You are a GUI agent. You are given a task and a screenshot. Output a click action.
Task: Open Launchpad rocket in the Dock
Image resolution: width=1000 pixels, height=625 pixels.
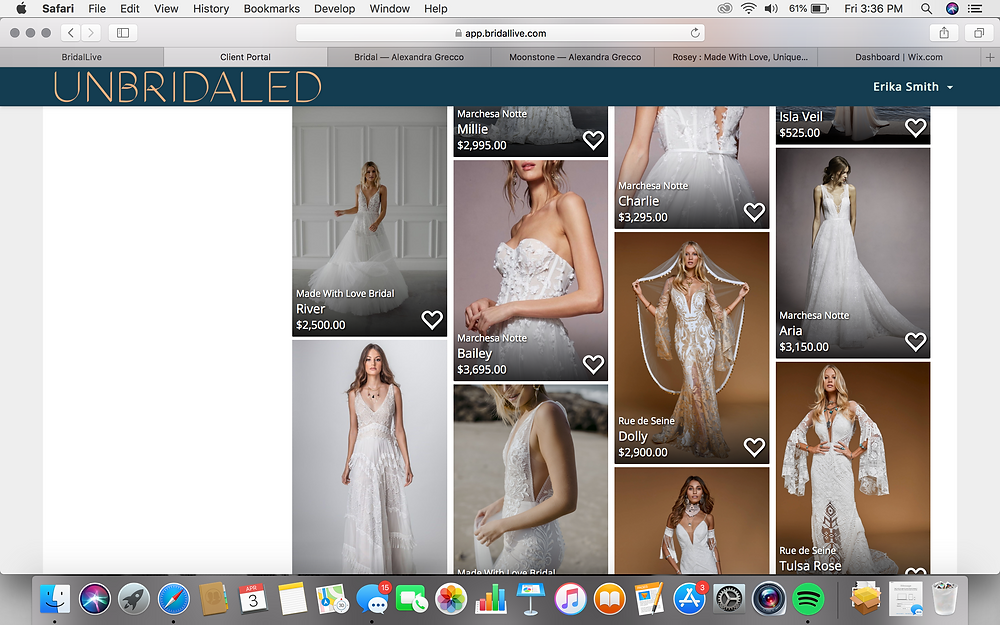point(134,599)
